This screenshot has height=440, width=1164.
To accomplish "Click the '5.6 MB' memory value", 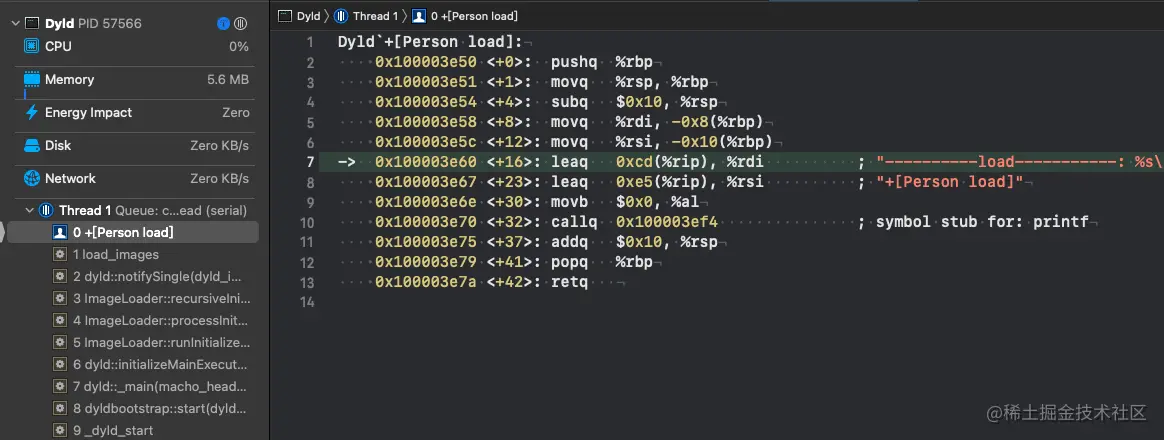I will coord(228,79).
